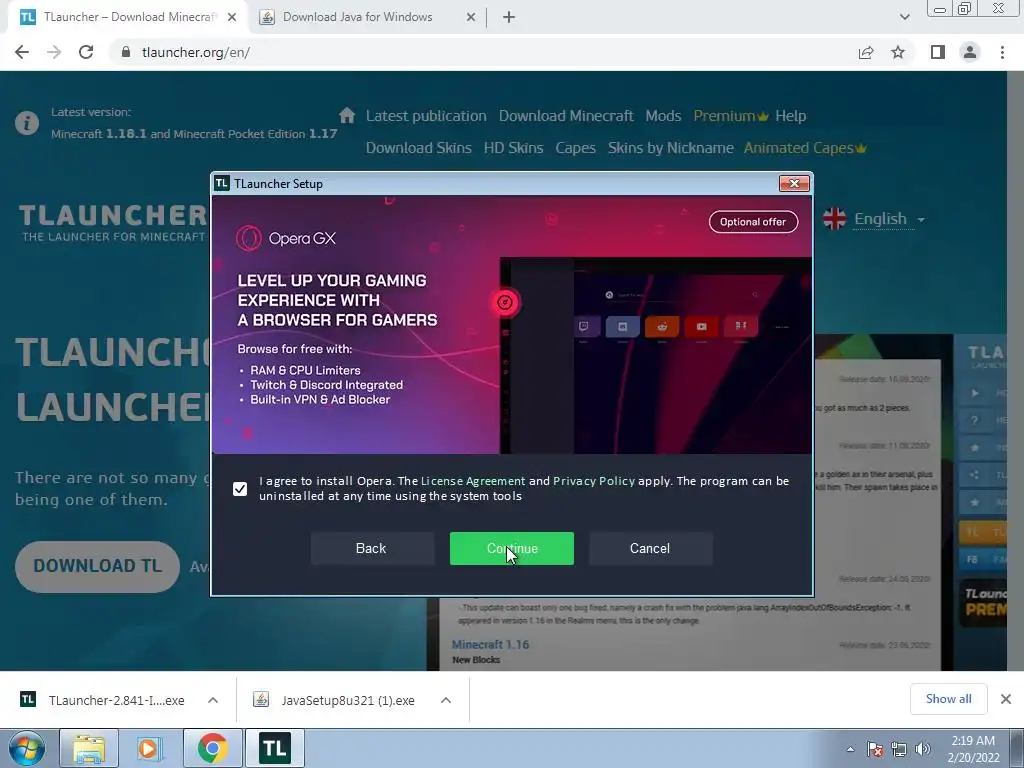The height and width of the screenshot is (768, 1024).
Task: Open Download Skins menu item
Action: point(419,148)
